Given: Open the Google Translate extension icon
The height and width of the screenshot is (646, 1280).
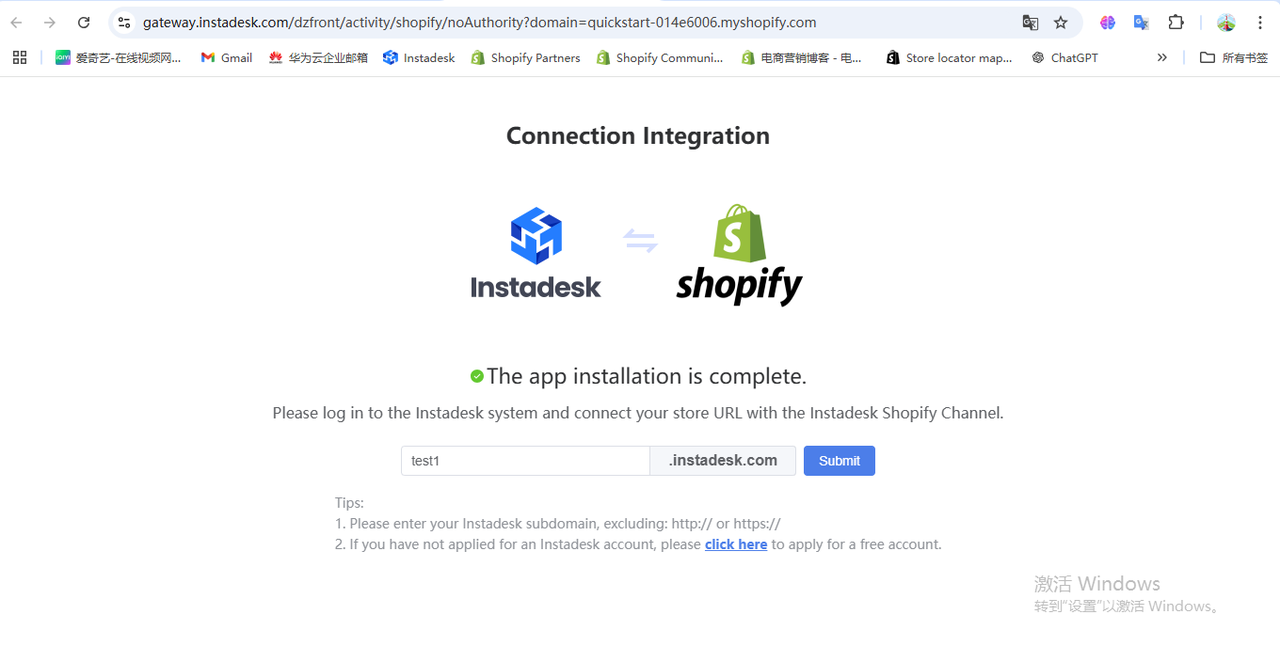Looking at the screenshot, I should click(1141, 22).
